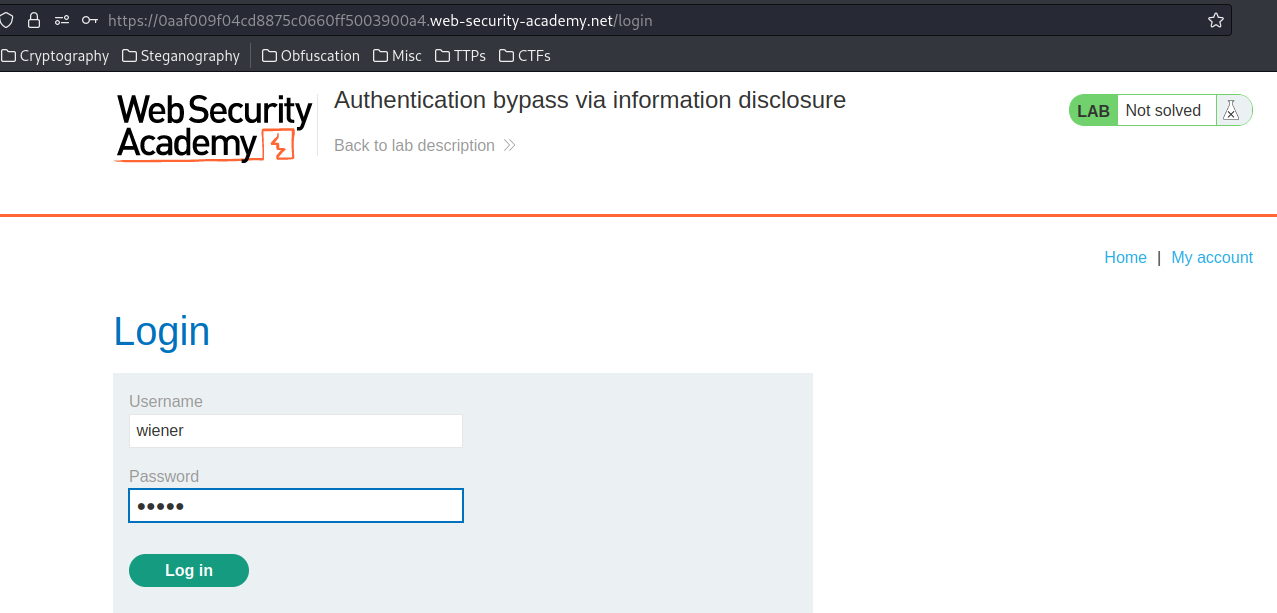Click the Username field label
Image resolution: width=1277 pixels, height=613 pixels.
click(x=166, y=402)
